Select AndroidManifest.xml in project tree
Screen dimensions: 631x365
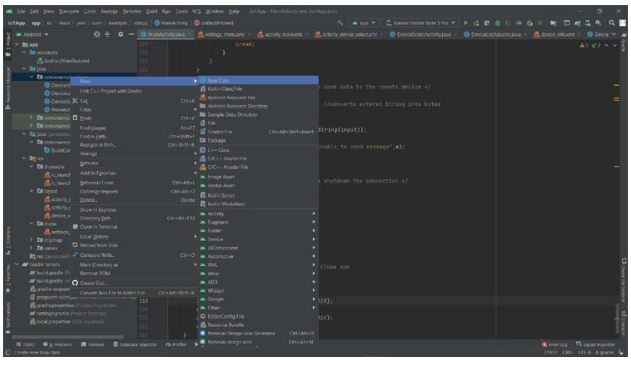[64, 61]
